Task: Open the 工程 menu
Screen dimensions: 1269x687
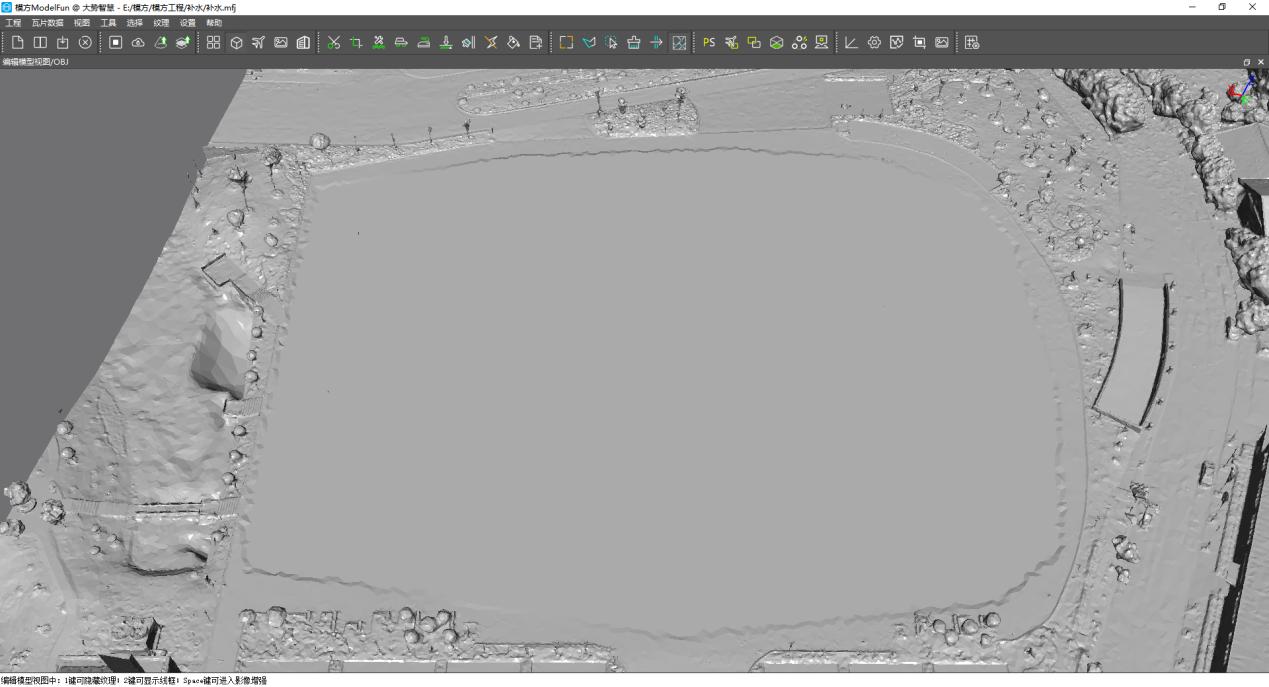Action: click(x=13, y=22)
